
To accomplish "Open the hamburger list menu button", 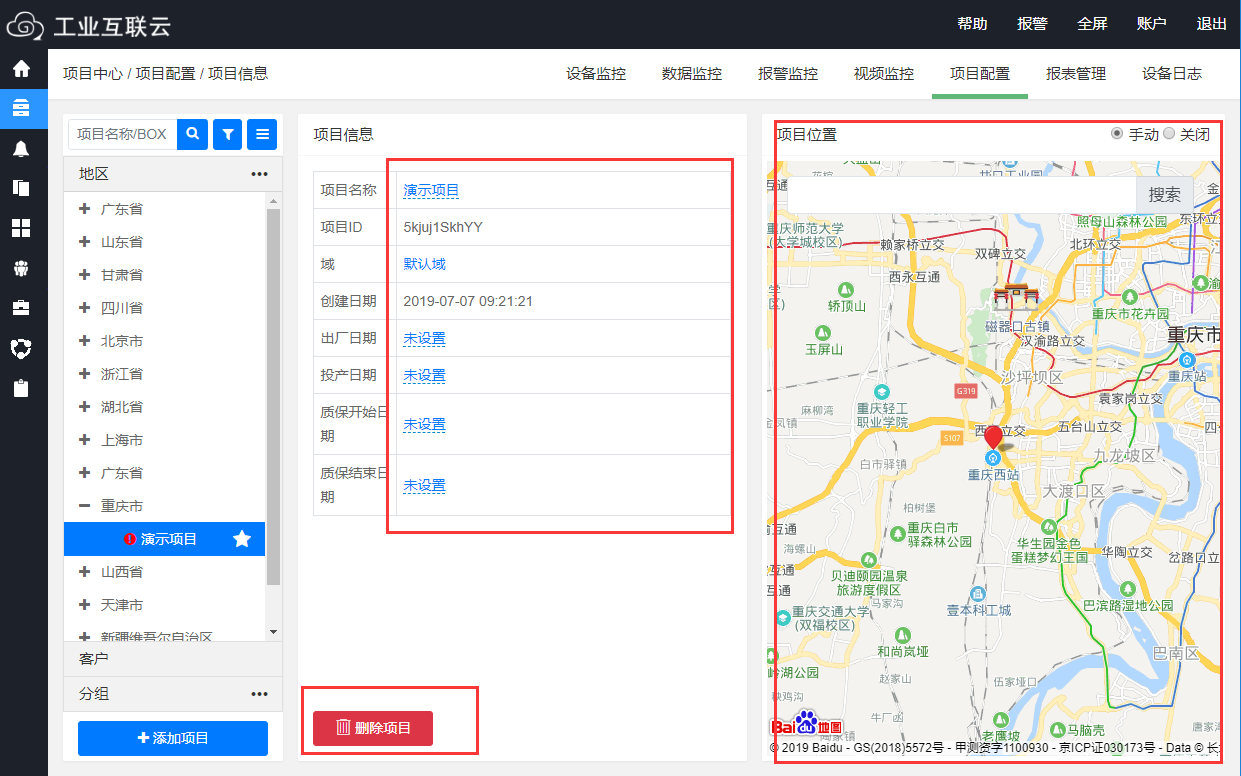I will click(262, 133).
